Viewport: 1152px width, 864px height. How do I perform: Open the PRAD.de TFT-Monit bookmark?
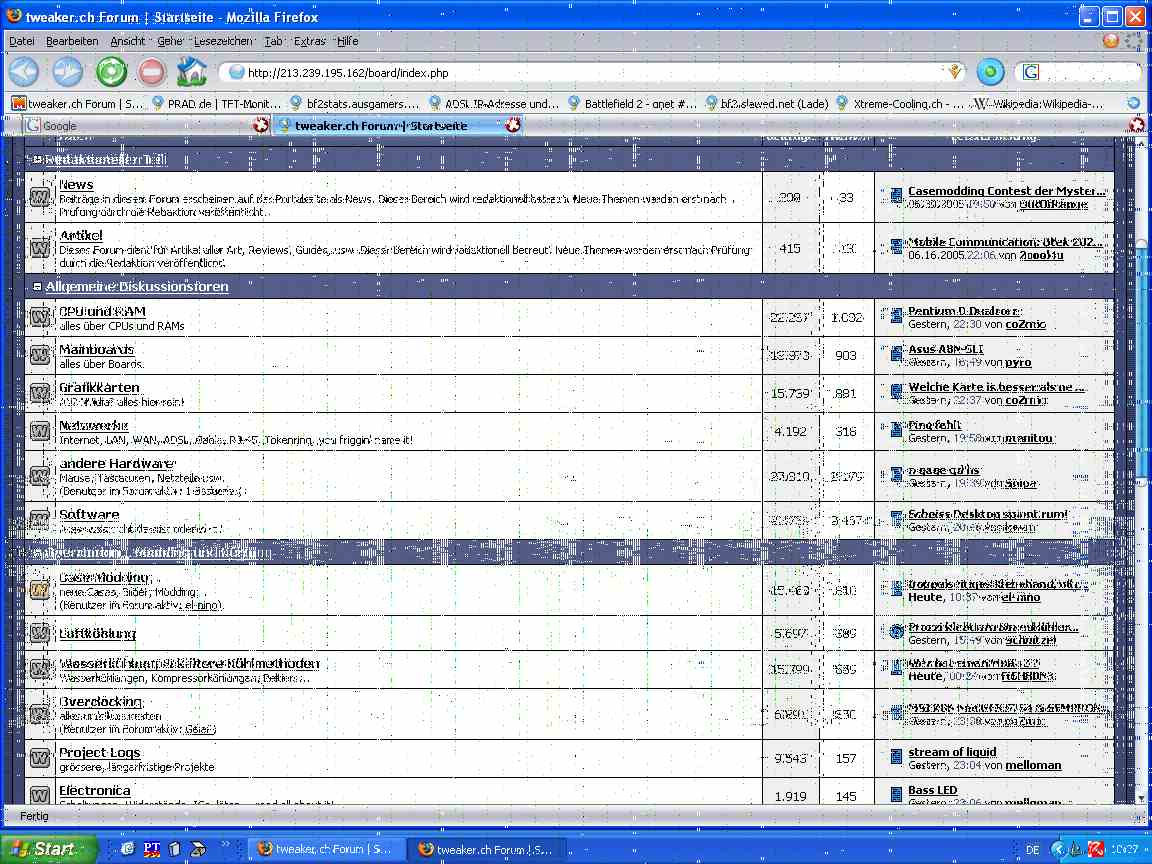pyautogui.click(x=217, y=104)
